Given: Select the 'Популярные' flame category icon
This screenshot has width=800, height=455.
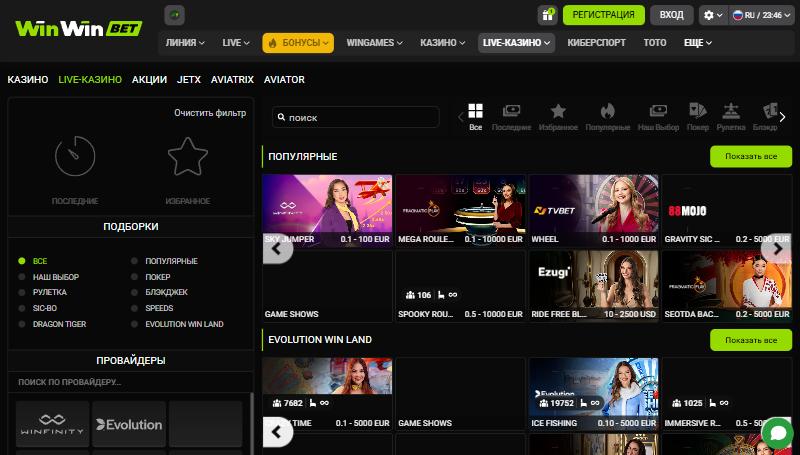Looking at the screenshot, I should [x=608, y=117].
